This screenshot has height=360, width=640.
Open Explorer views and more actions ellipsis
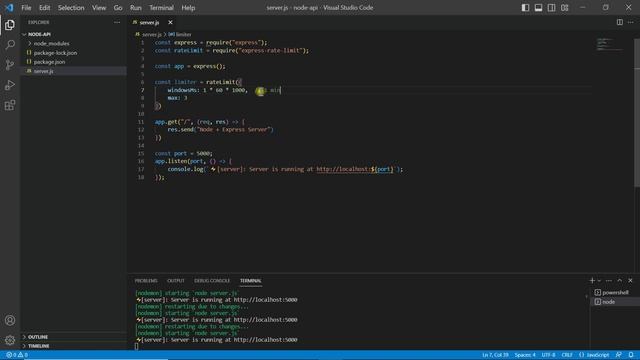pyautogui.click(x=117, y=22)
